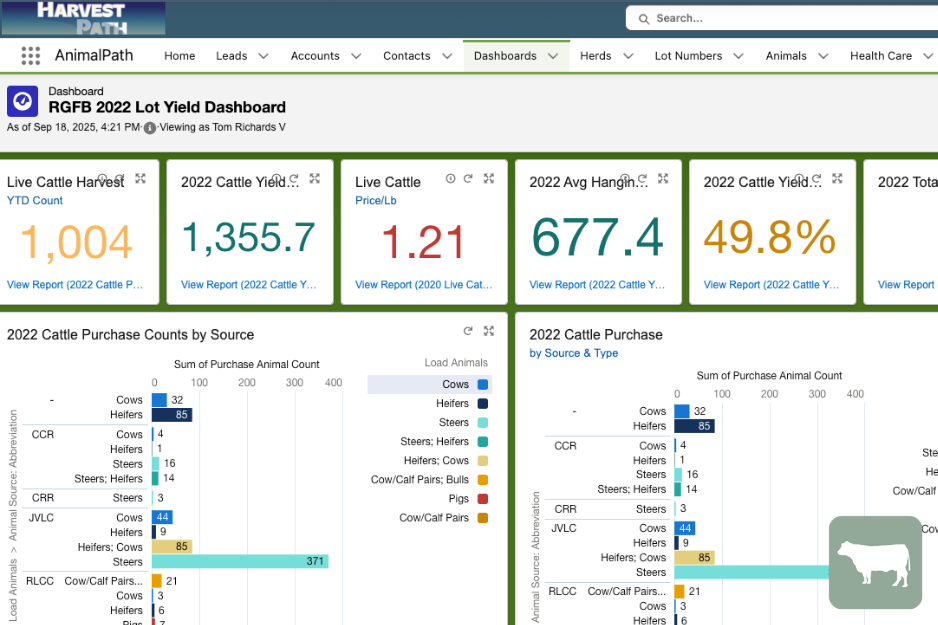Refresh the Live Cattle Price/Lb widget
The image size is (938, 625).
tap(468, 178)
